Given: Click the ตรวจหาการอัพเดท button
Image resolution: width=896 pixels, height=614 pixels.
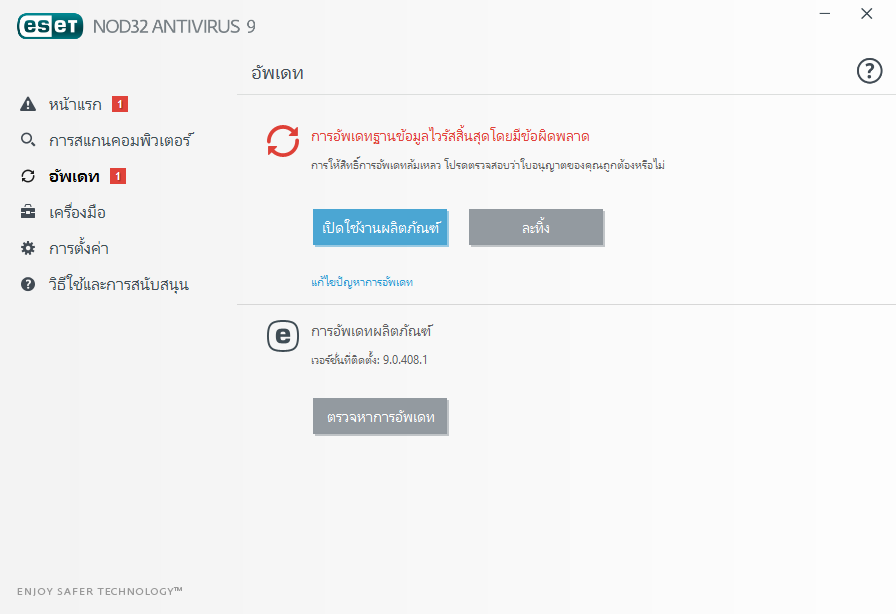Looking at the screenshot, I should [380, 417].
